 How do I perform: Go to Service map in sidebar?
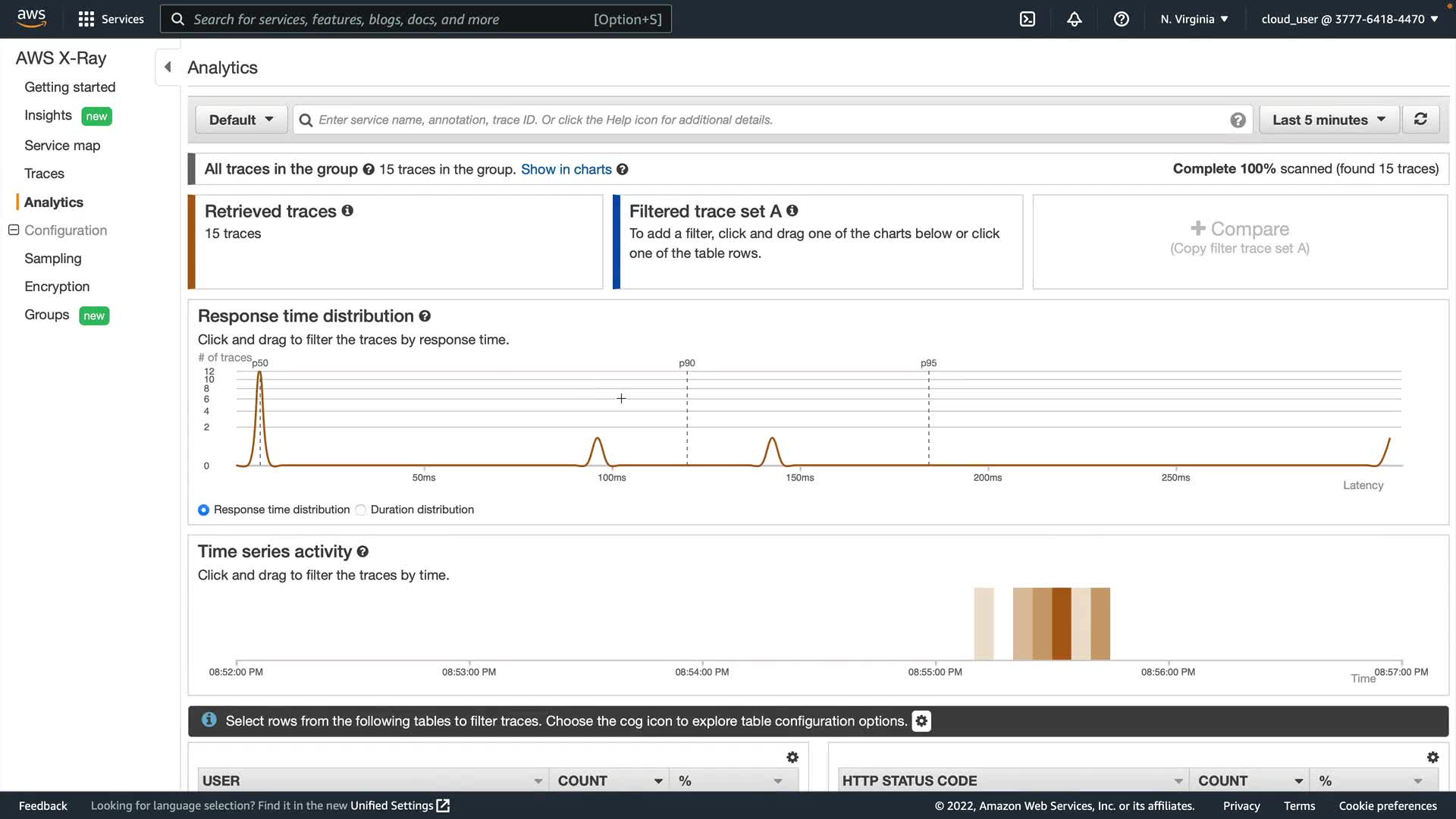coord(62,145)
